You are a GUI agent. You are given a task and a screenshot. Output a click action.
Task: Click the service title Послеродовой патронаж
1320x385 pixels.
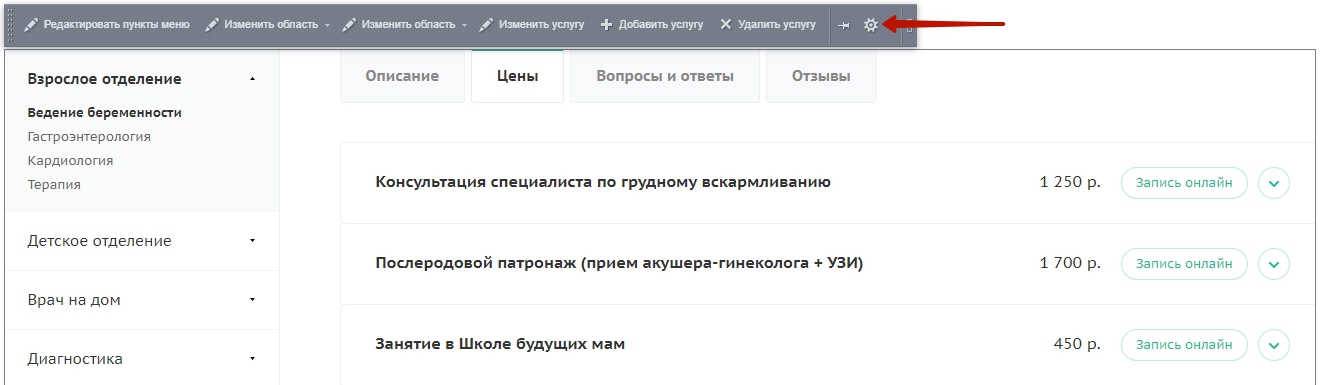(x=619, y=263)
